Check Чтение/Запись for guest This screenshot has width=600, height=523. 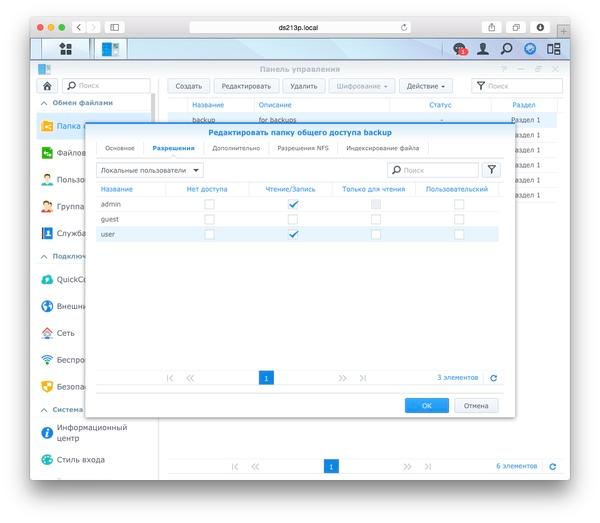tap(293, 219)
